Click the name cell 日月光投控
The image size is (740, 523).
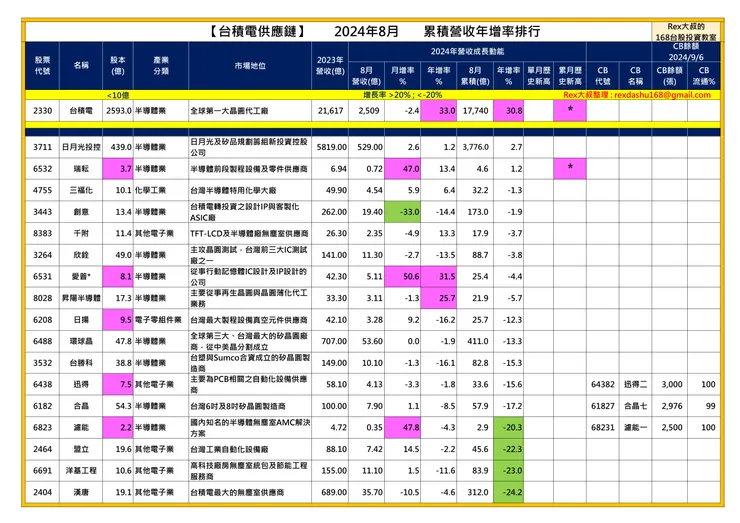(x=81, y=147)
